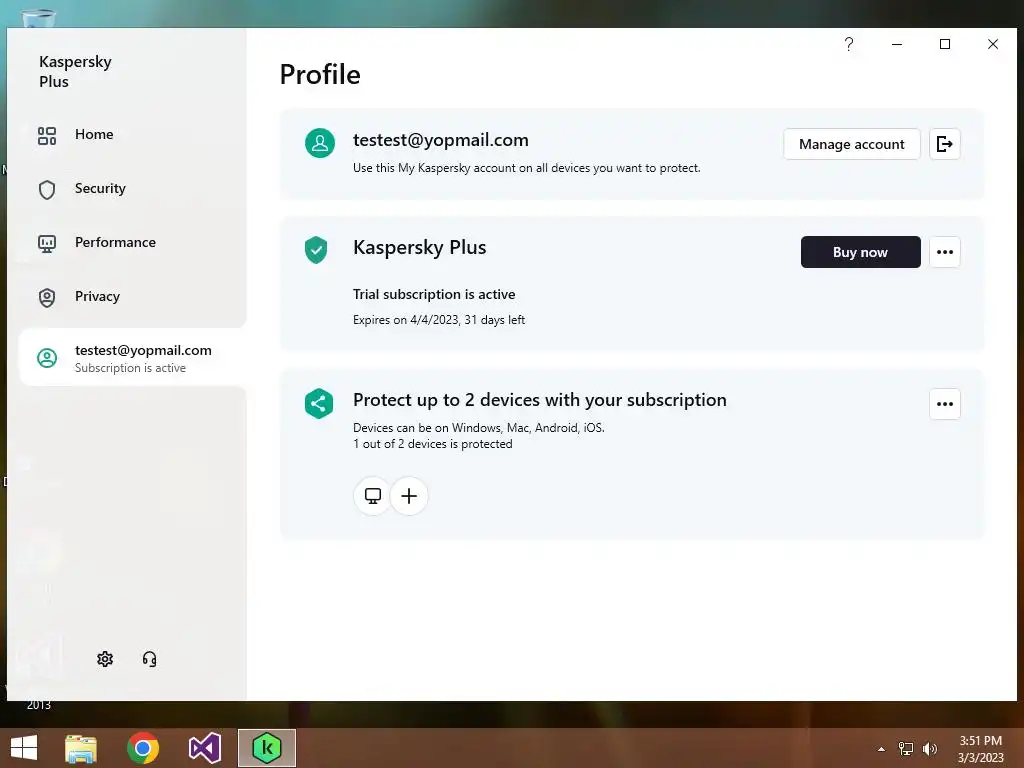This screenshot has height=768, width=1024.
Task: Click Manage account button
Action: [852, 144]
